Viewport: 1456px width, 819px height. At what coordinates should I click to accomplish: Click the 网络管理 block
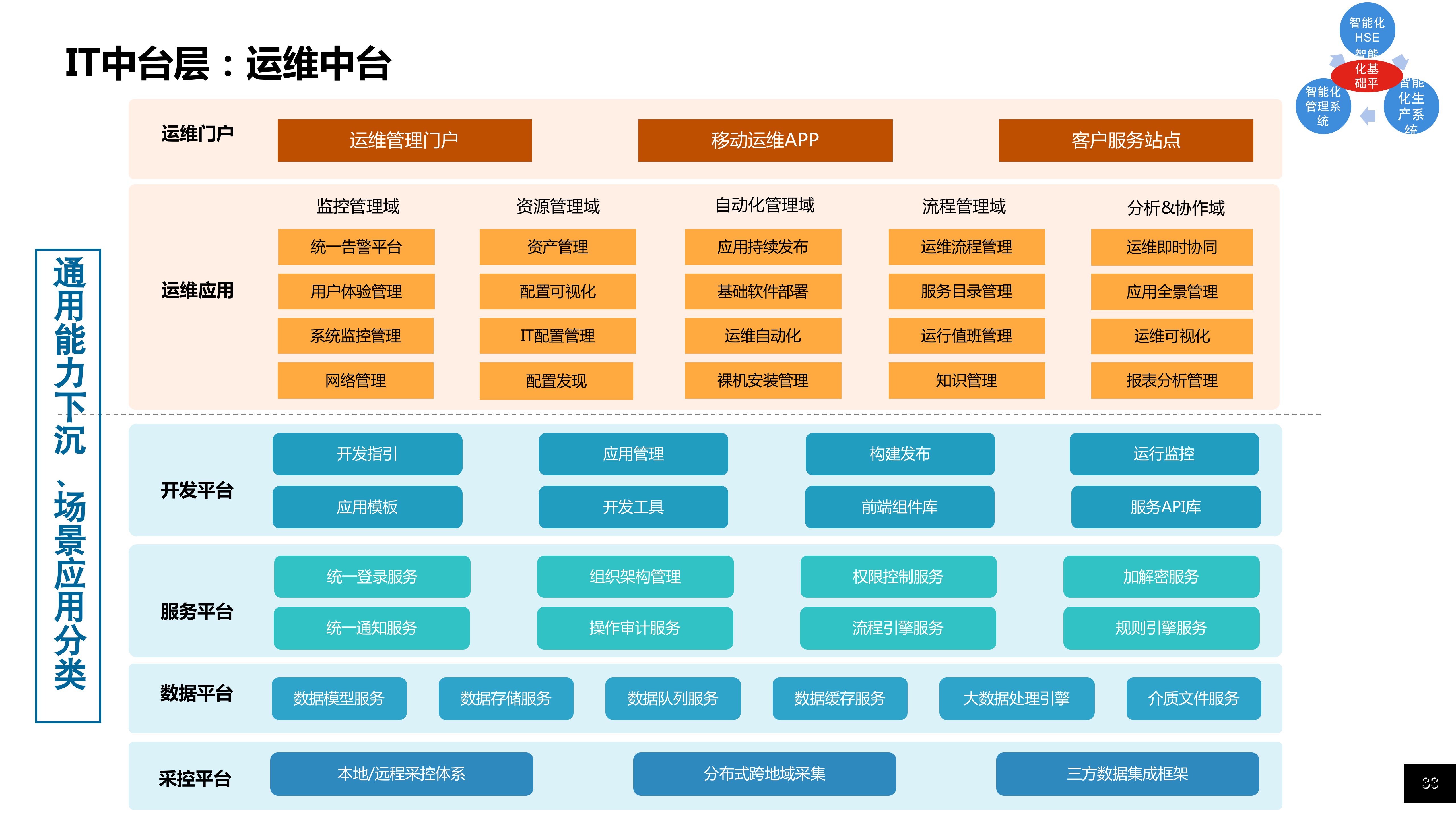[x=356, y=381]
